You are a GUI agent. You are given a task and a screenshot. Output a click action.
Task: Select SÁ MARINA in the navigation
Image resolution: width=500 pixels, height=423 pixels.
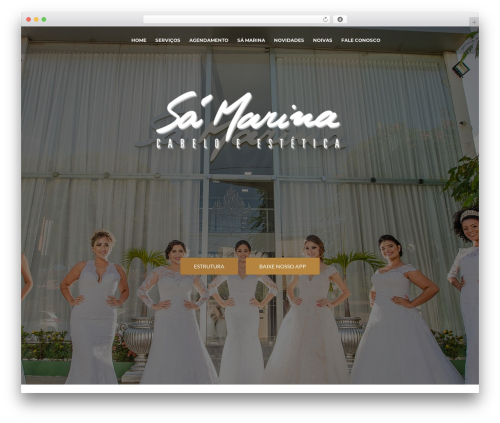click(251, 40)
